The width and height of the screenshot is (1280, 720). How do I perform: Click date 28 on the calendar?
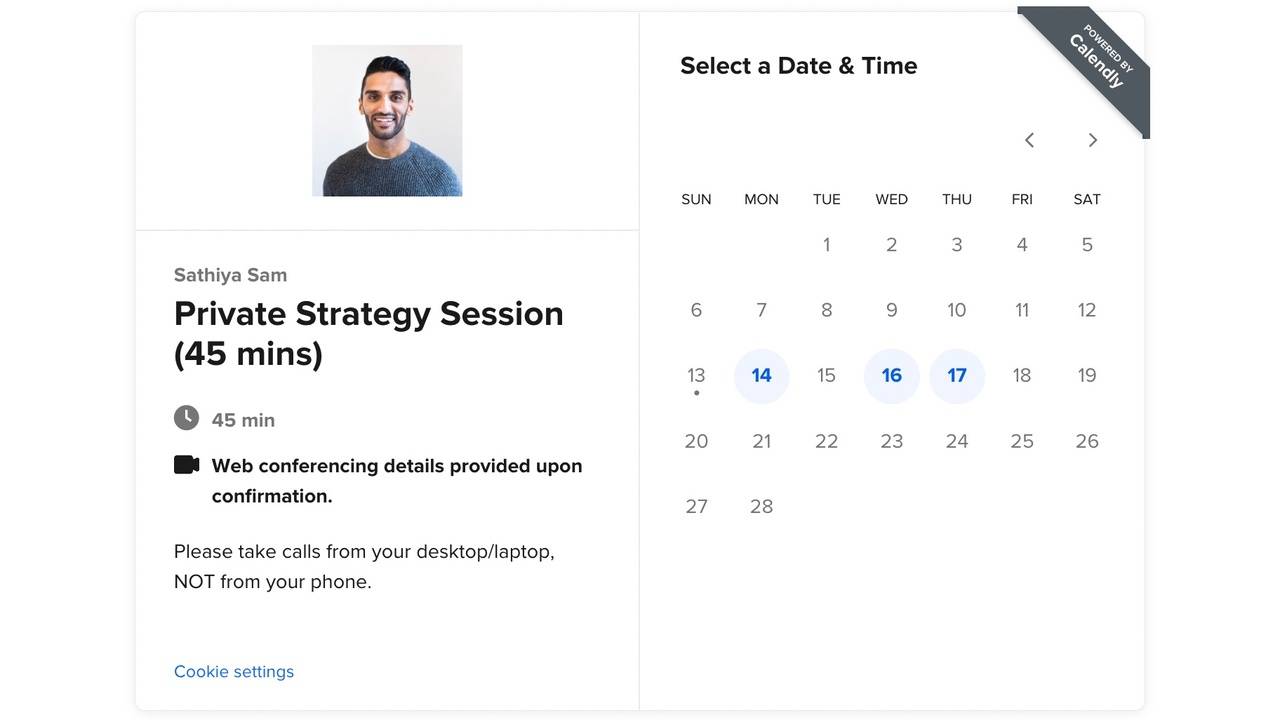click(x=761, y=507)
